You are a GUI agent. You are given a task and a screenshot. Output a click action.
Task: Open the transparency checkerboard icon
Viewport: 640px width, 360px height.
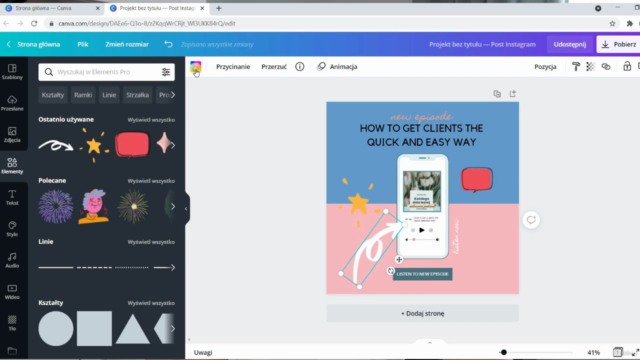pos(591,67)
